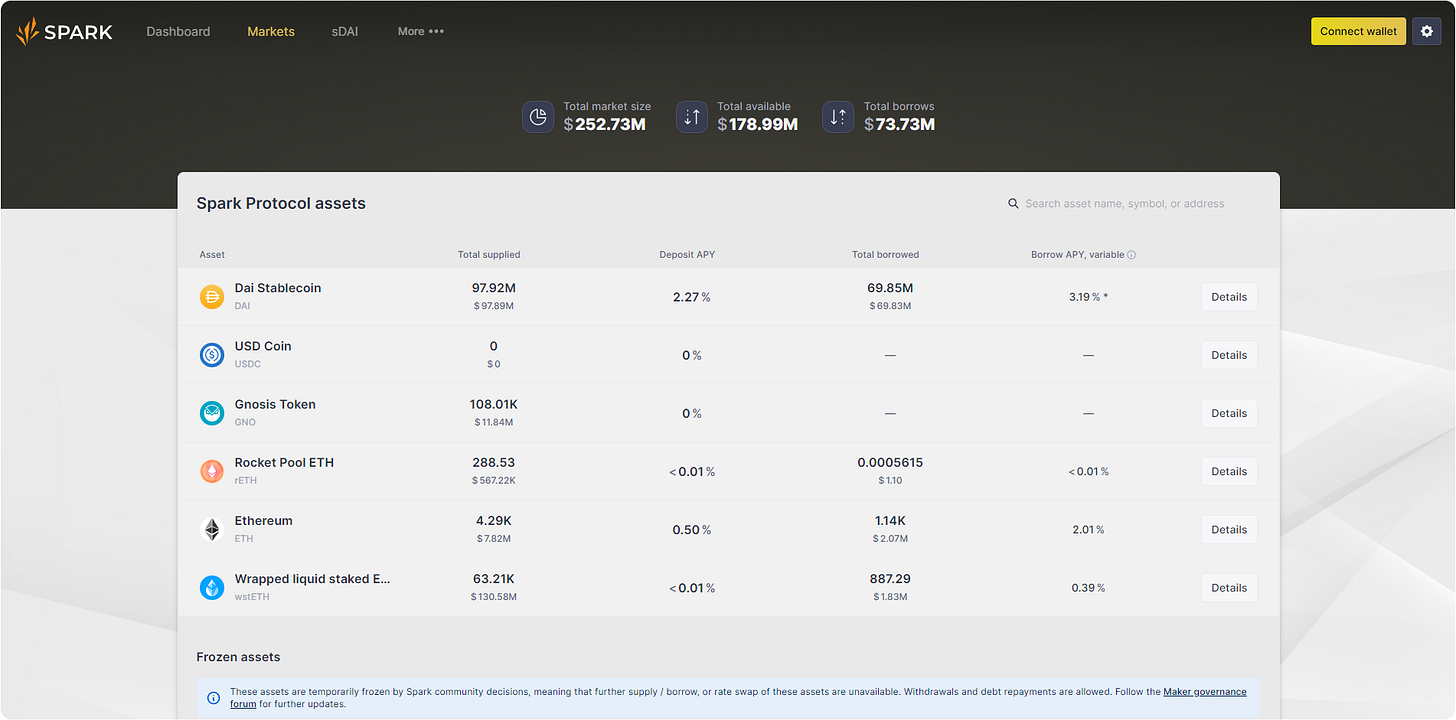Click the Borrow APY info icon
Viewport: 1456px width, 720px height.
click(x=1132, y=255)
